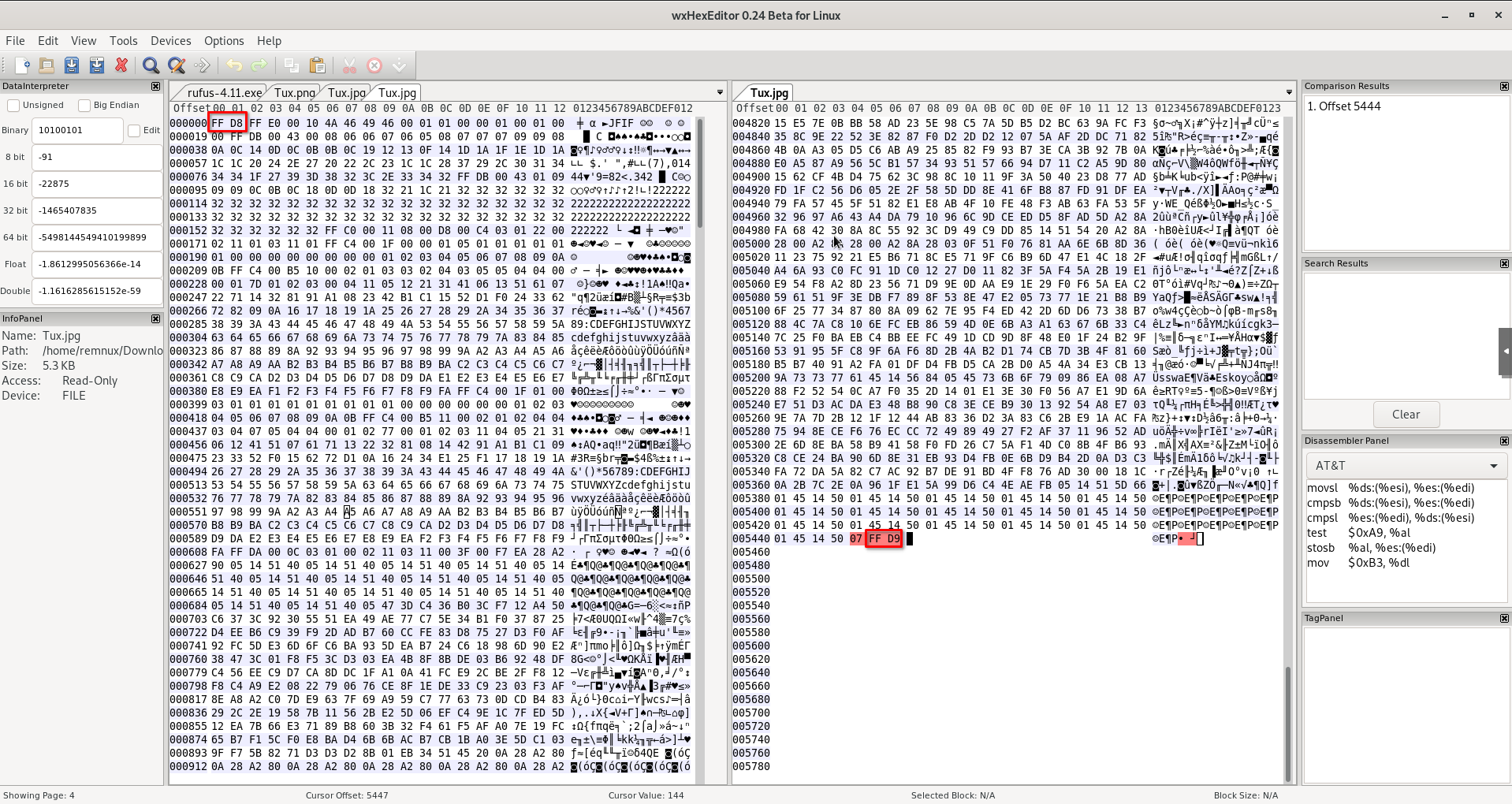Click highlighted 'FF D8' bytes at offset 000000

(x=228, y=123)
